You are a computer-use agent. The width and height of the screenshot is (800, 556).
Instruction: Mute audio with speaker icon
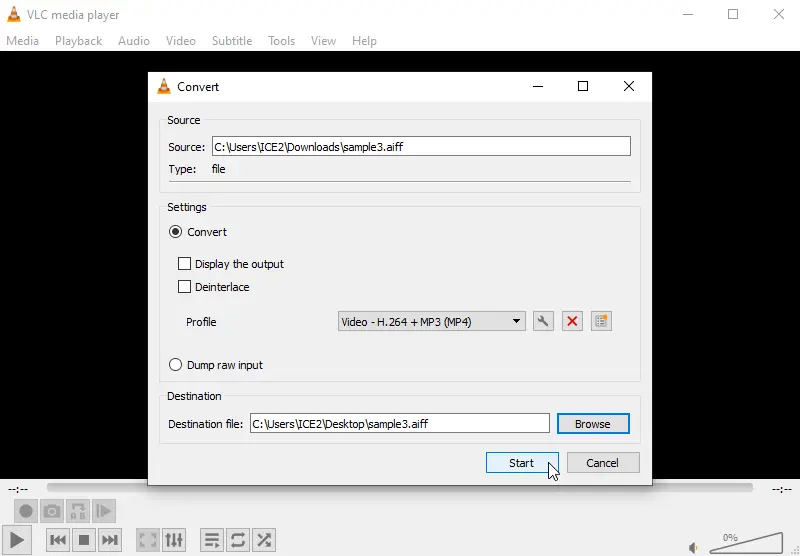tap(693, 547)
